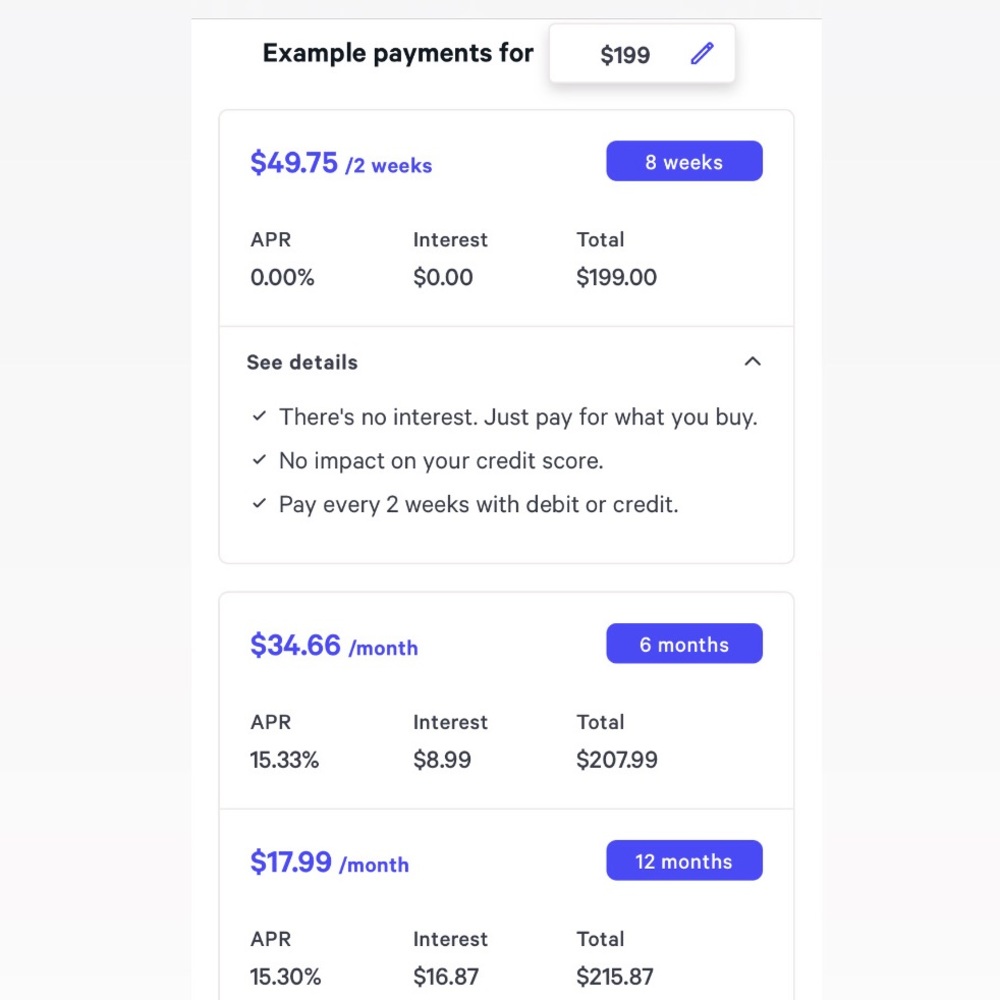Click the 0.00% APR value

click(x=282, y=277)
